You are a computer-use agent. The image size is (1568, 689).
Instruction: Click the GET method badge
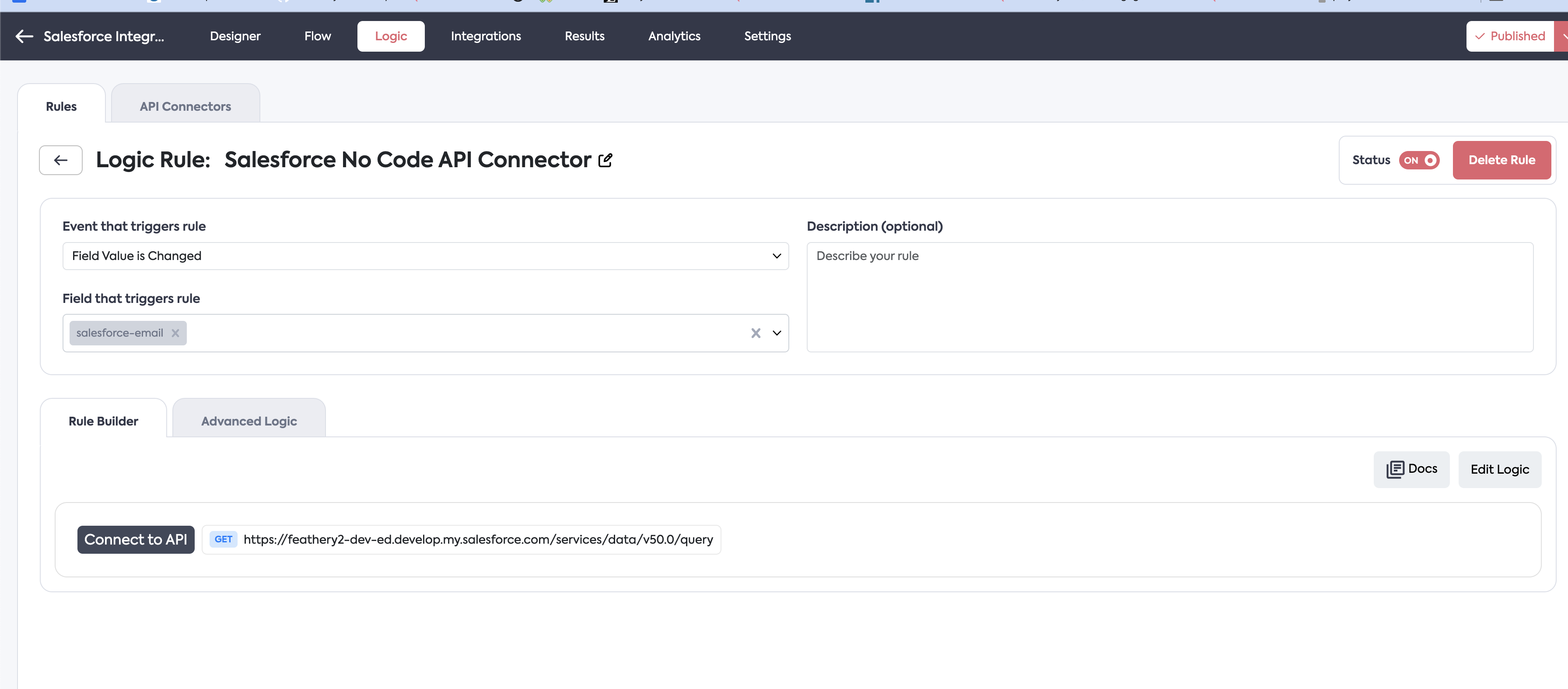click(223, 539)
